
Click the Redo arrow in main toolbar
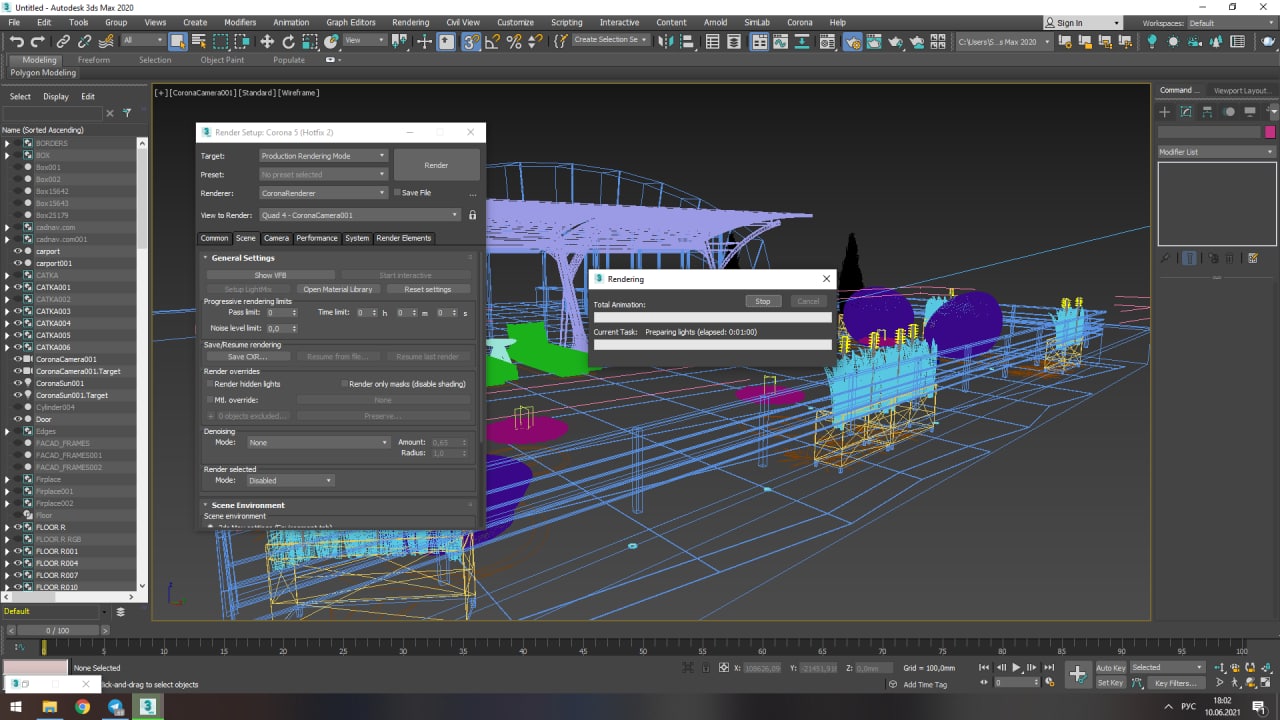[38, 41]
